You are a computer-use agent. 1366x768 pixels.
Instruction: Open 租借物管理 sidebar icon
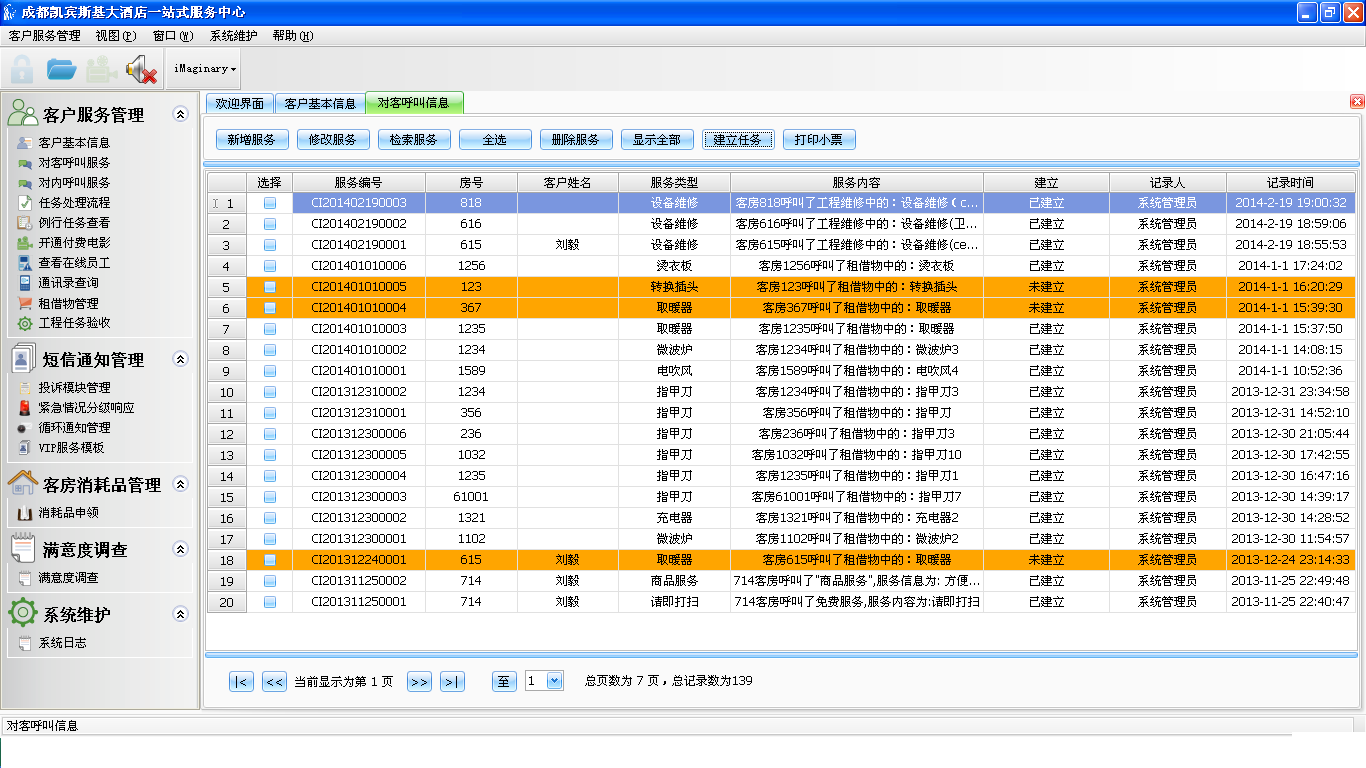pyautogui.click(x=24, y=303)
